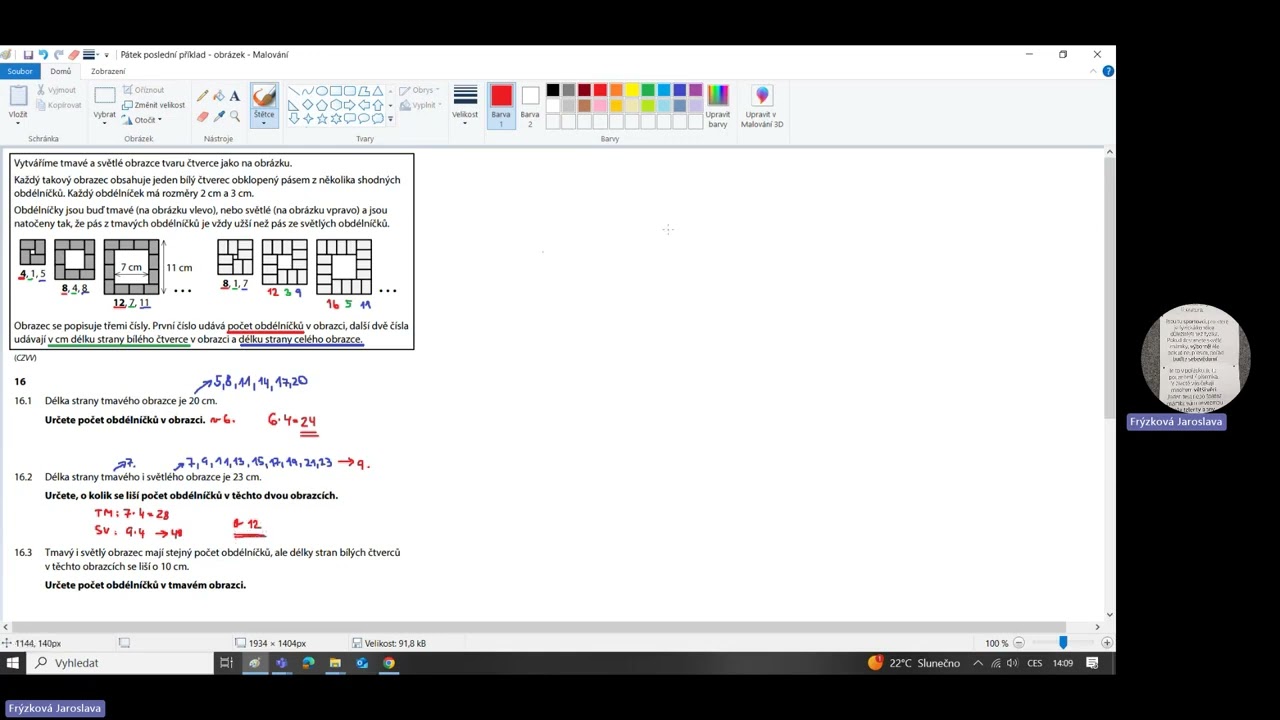Choose the Five-point star shape

pos(322,119)
